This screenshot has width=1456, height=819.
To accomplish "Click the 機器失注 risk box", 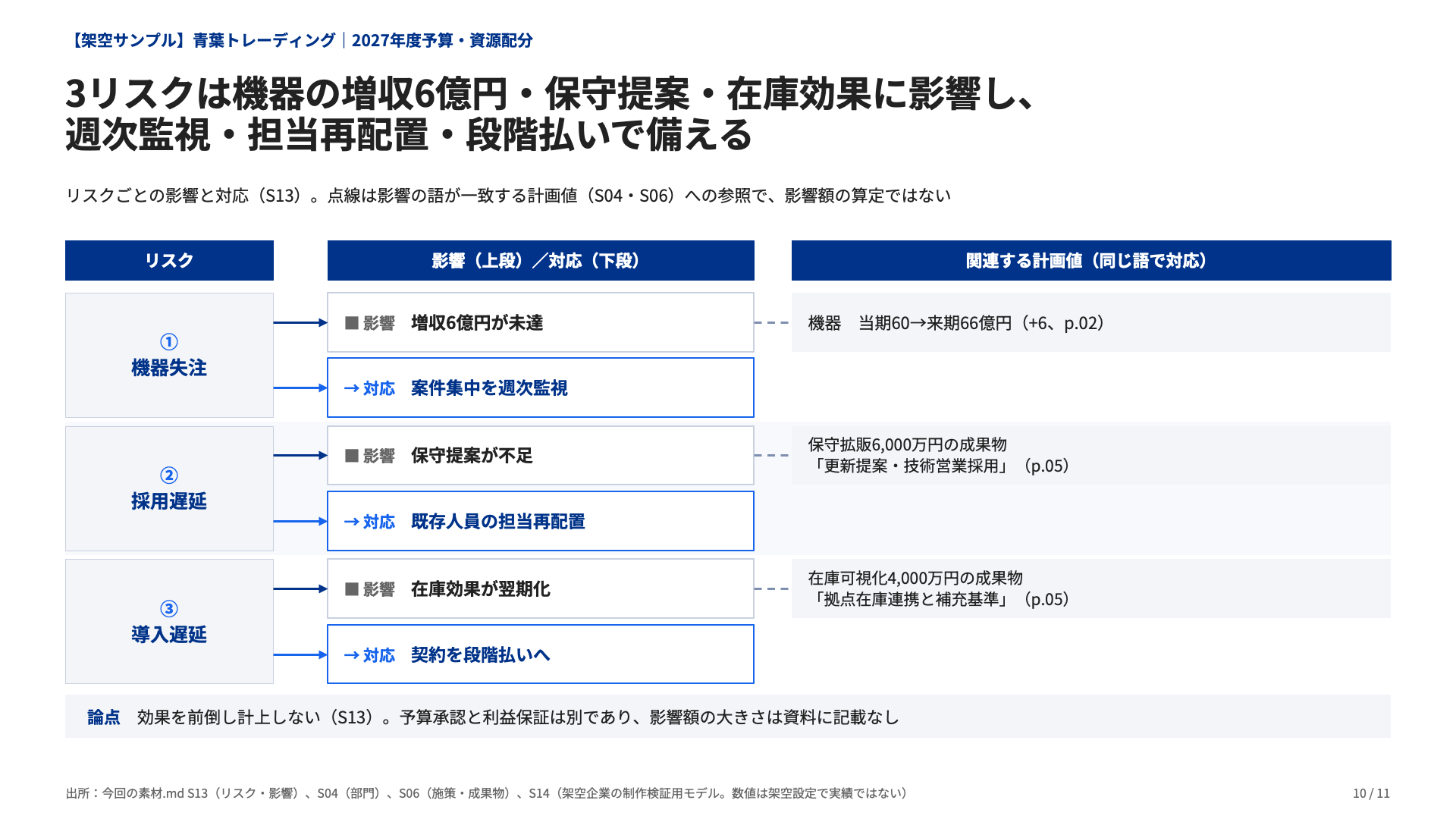I will 169,355.
